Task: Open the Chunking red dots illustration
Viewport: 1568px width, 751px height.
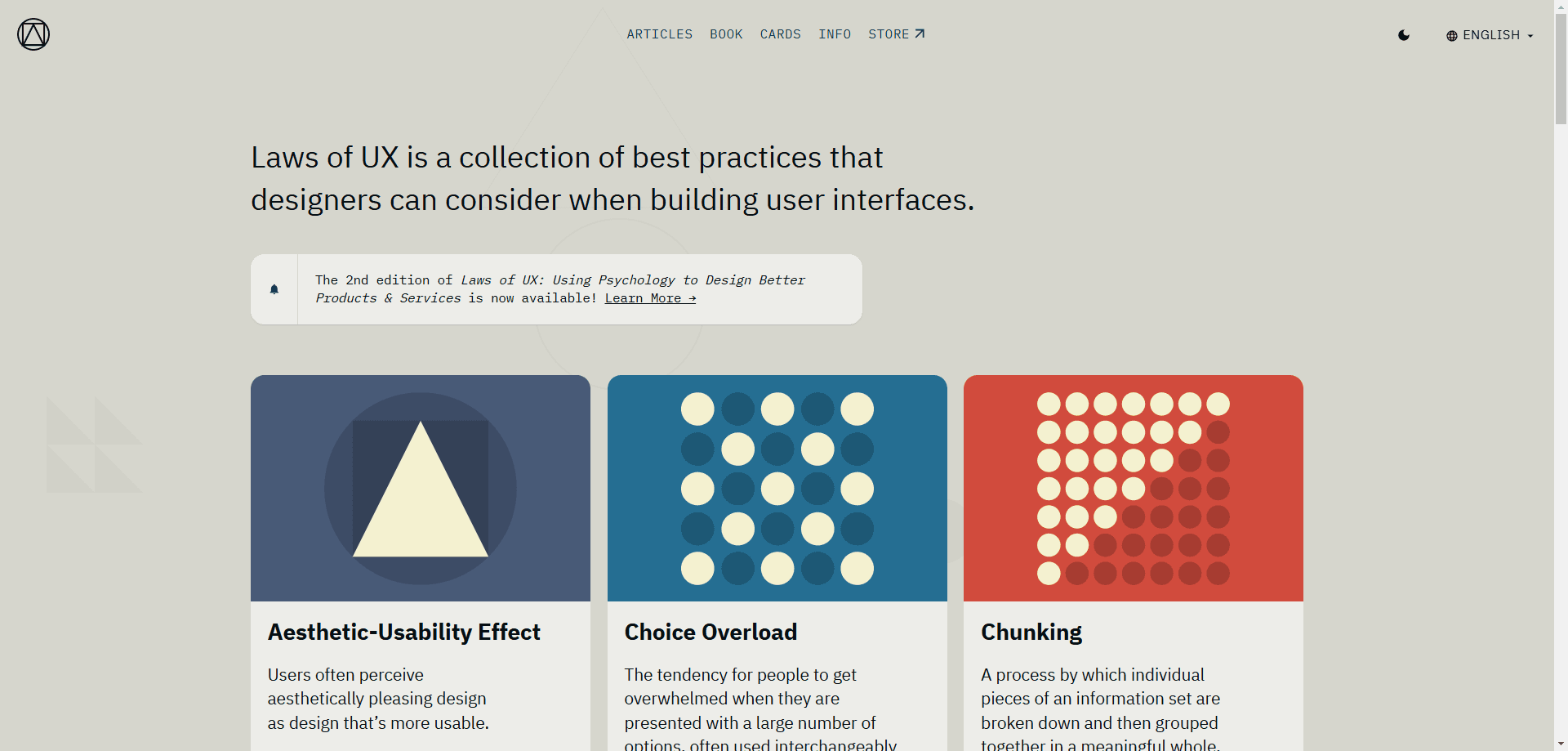Action: click(1134, 489)
